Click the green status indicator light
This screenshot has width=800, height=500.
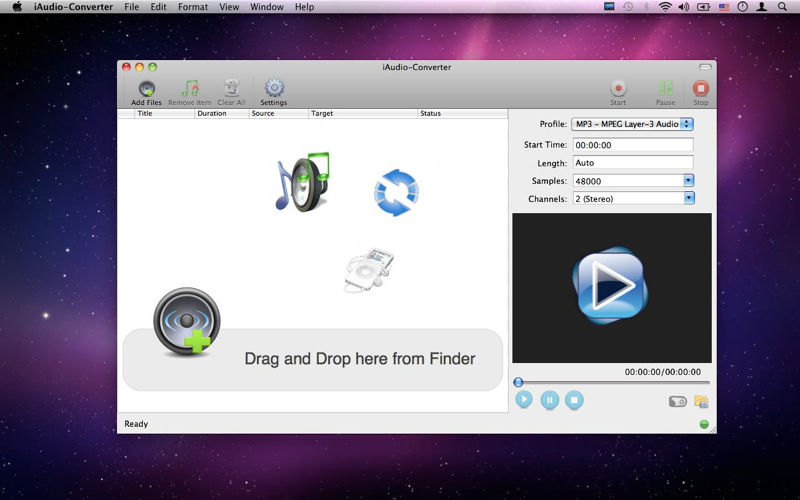pyautogui.click(x=704, y=424)
